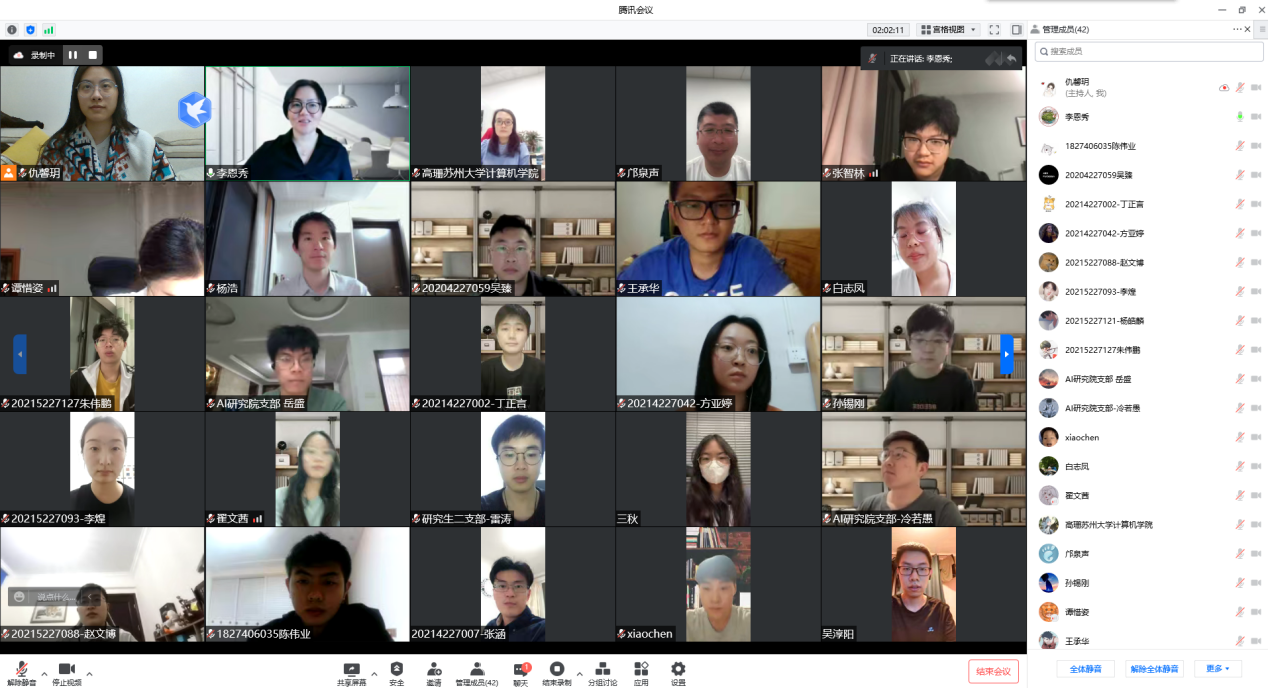The height and width of the screenshot is (688, 1268).
Task: Toggle camera with 停止视频 button
Action: tap(66, 671)
